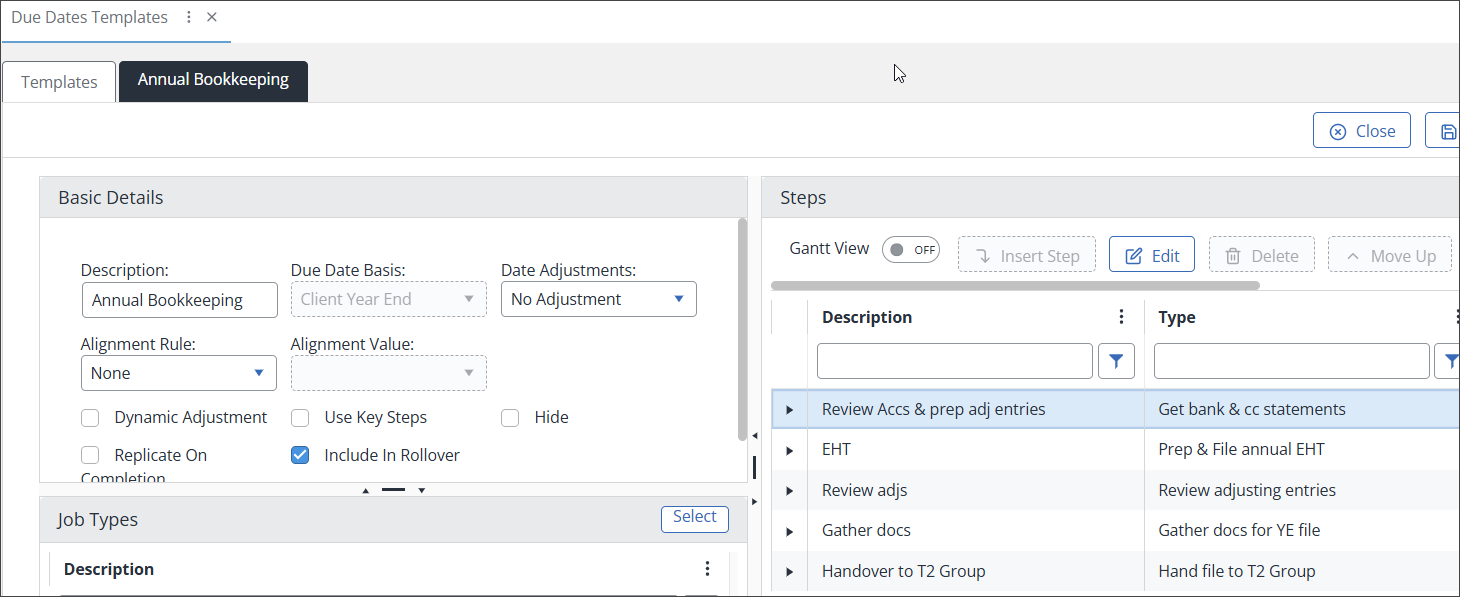This screenshot has height=597, width=1460.
Task: Click the Steps horizontal scrollbar
Action: tap(1015, 285)
